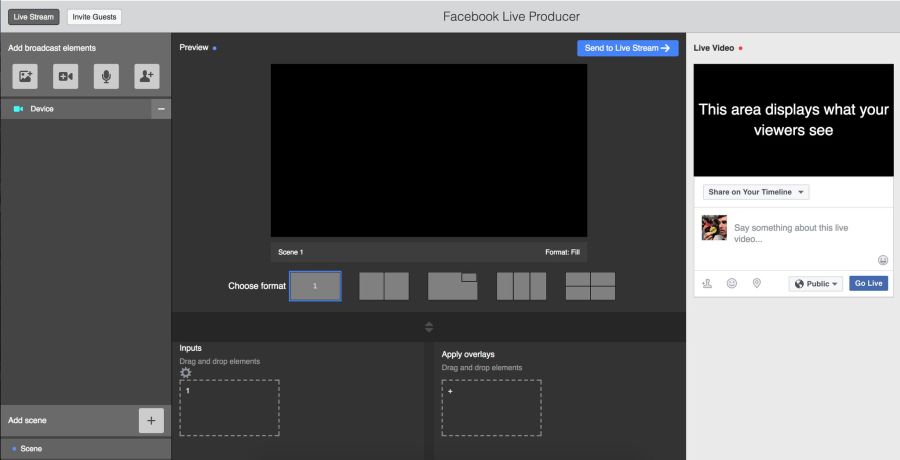Click the Scene 1 label under preview
Viewport: 900px width, 460px height.
(x=290, y=252)
